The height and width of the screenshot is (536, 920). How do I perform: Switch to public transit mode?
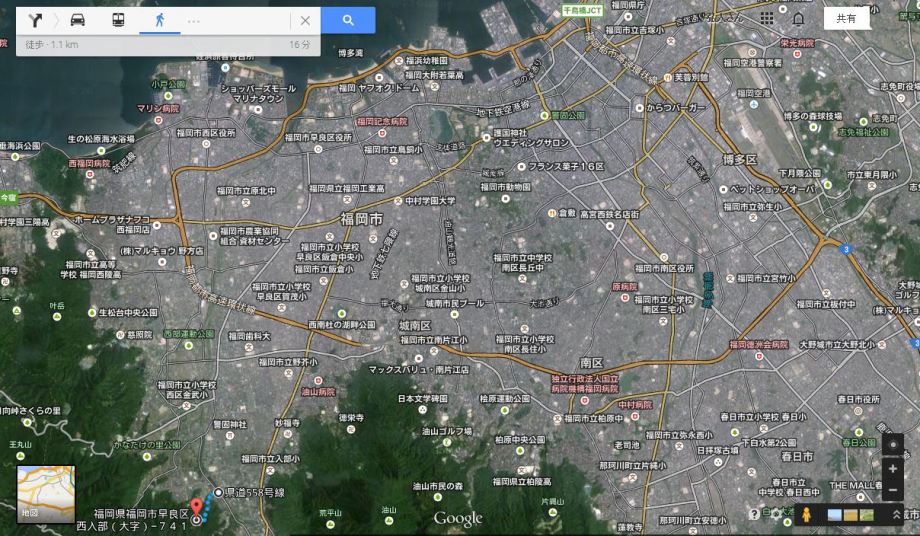coord(118,20)
